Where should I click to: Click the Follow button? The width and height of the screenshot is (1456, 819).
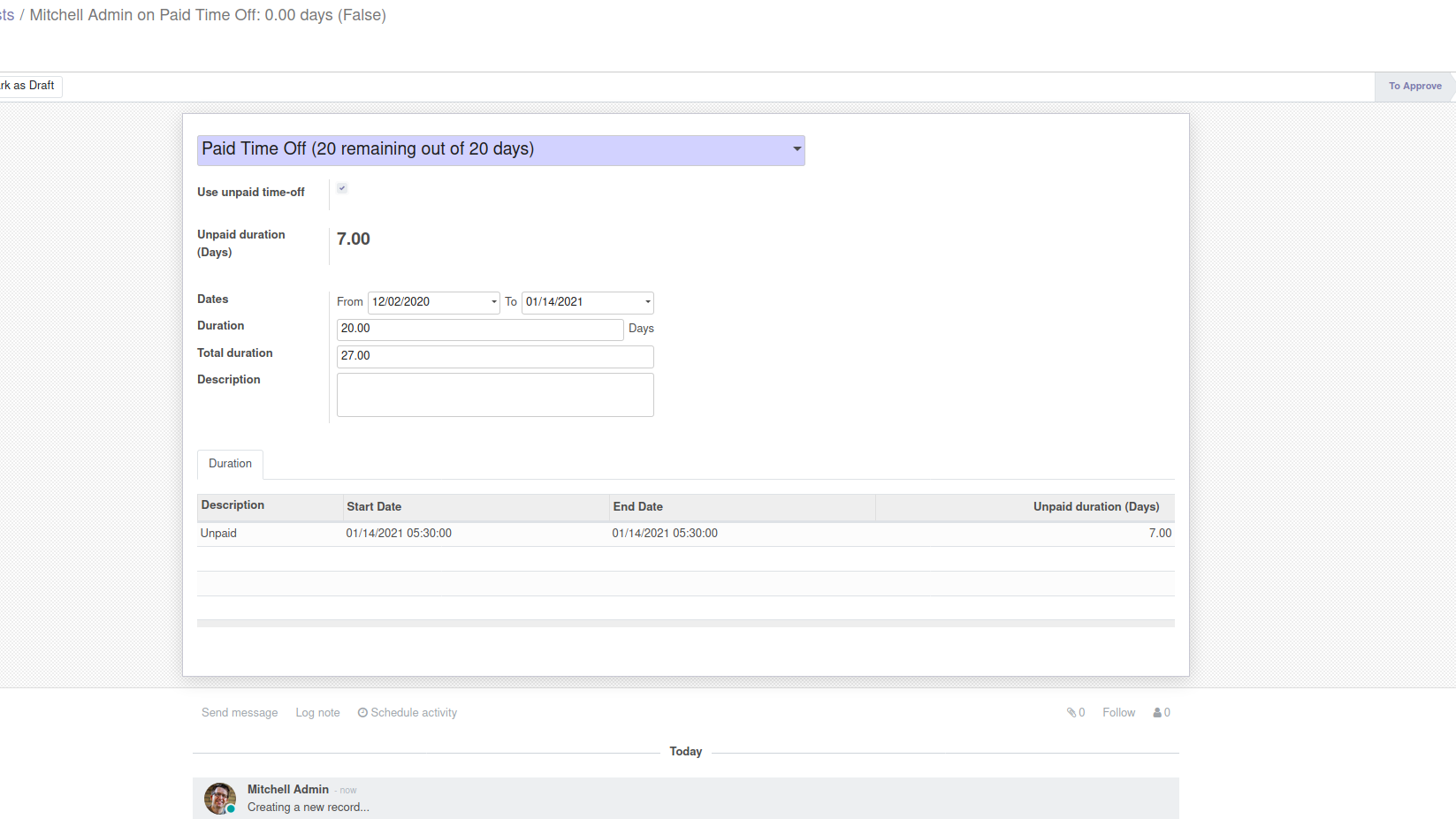[1118, 713]
